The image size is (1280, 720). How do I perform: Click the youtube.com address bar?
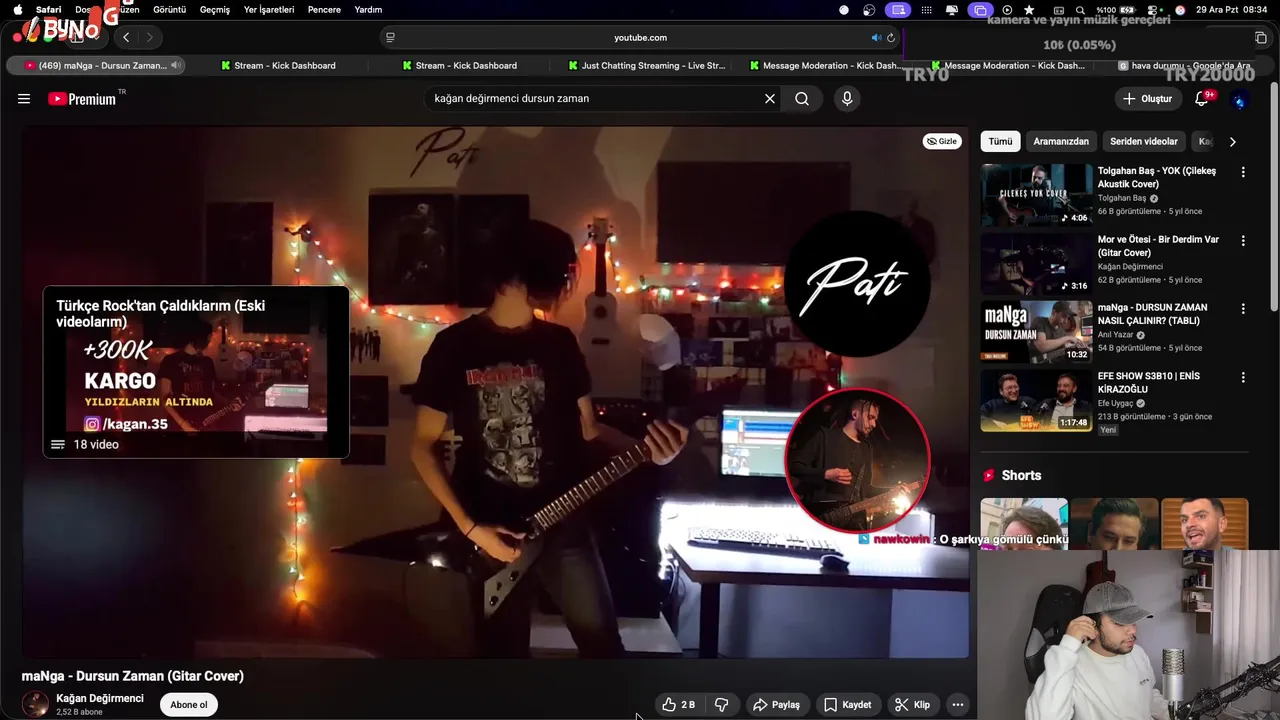click(640, 38)
